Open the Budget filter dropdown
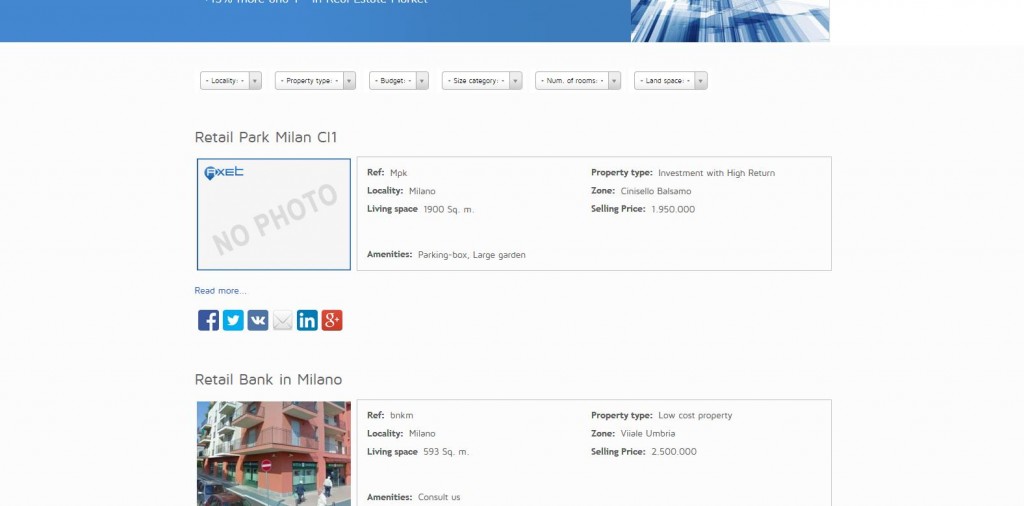The image size is (1024, 506). (x=399, y=81)
